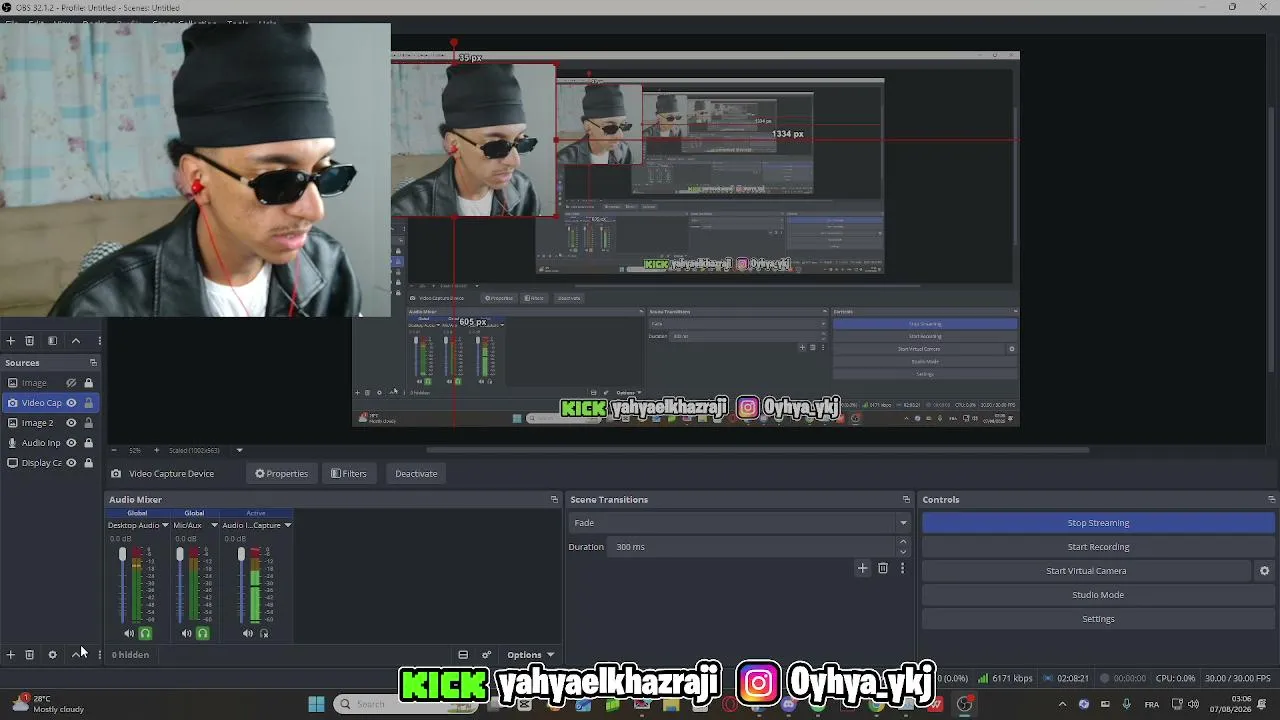1280x720 pixels.
Task: Pop out the Sources dock
Action: 93,363
